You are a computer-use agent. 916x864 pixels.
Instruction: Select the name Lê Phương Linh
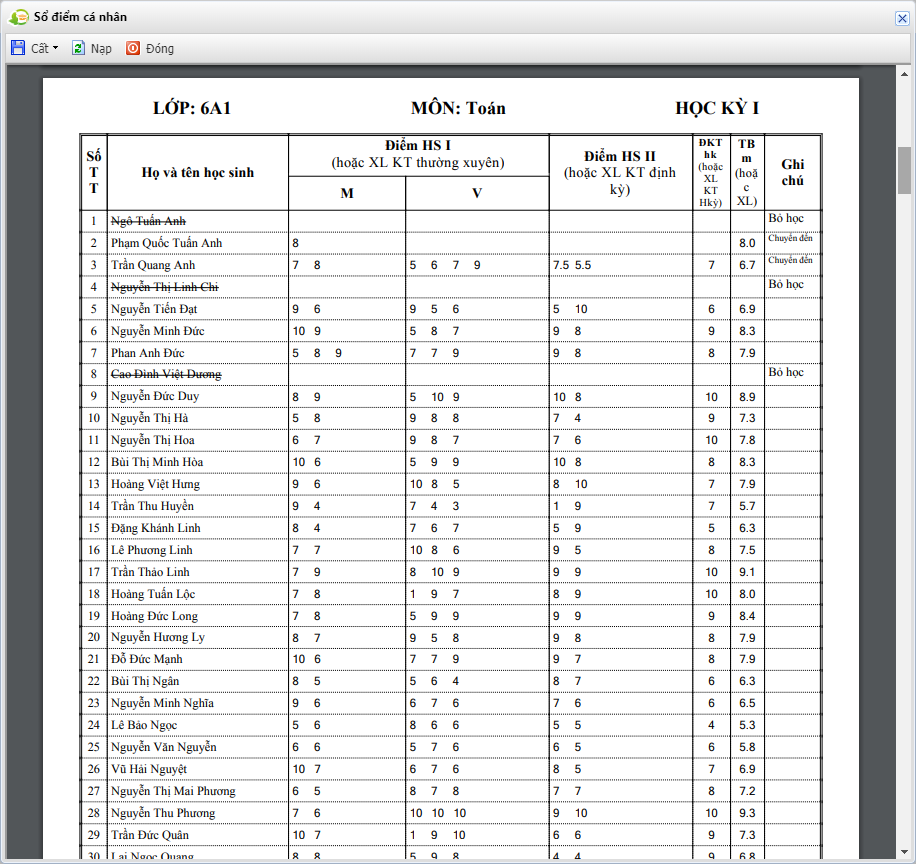point(152,550)
